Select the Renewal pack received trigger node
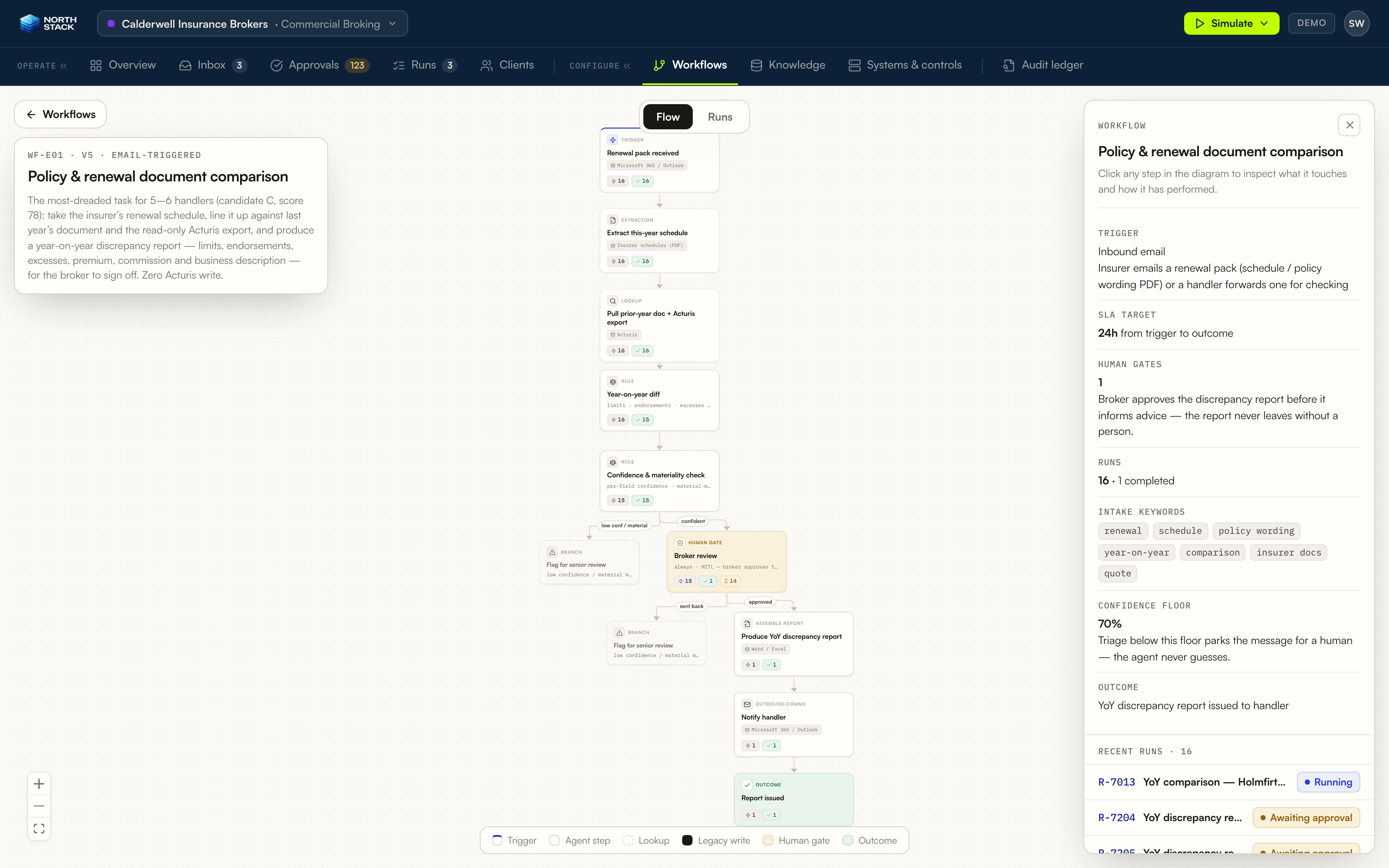This screenshot has width=1389, height=868. point(659,160)
